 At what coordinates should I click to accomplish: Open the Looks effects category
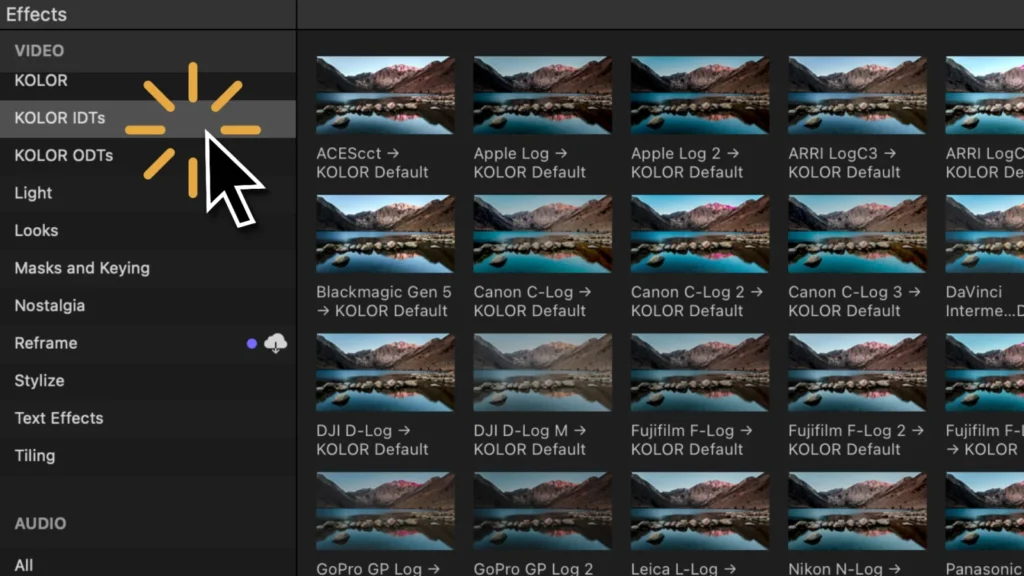point(148,231)
